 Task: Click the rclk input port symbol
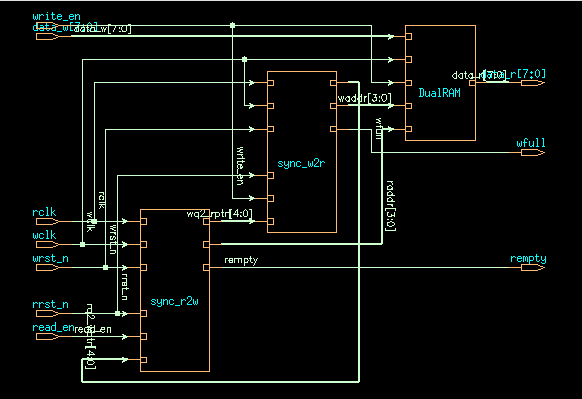pyautogui.click(x=47, y=222)
